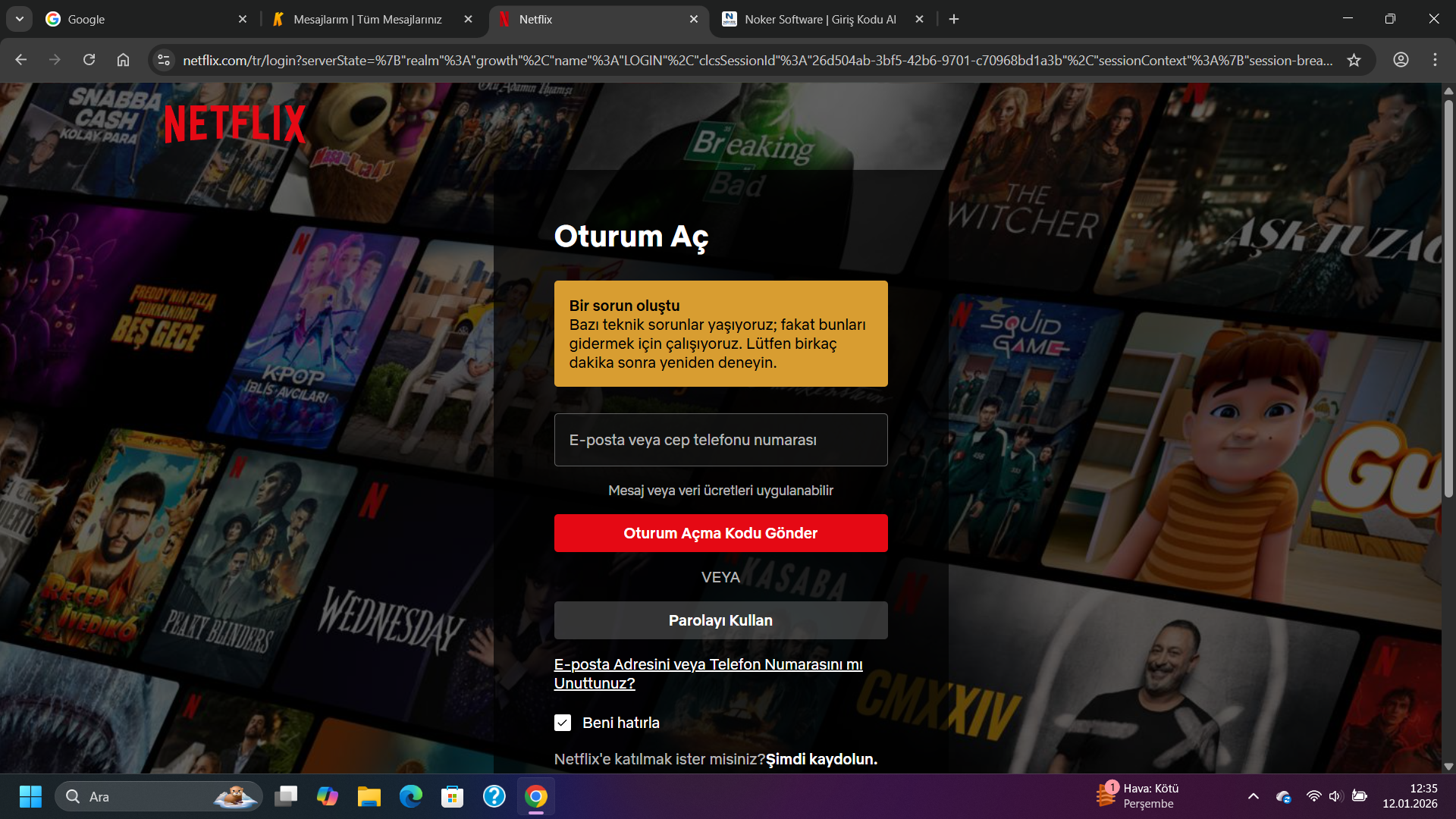The image size is (1456, 819).
Task: Open the Windows Start menu
Action: [x=30, y=796]
